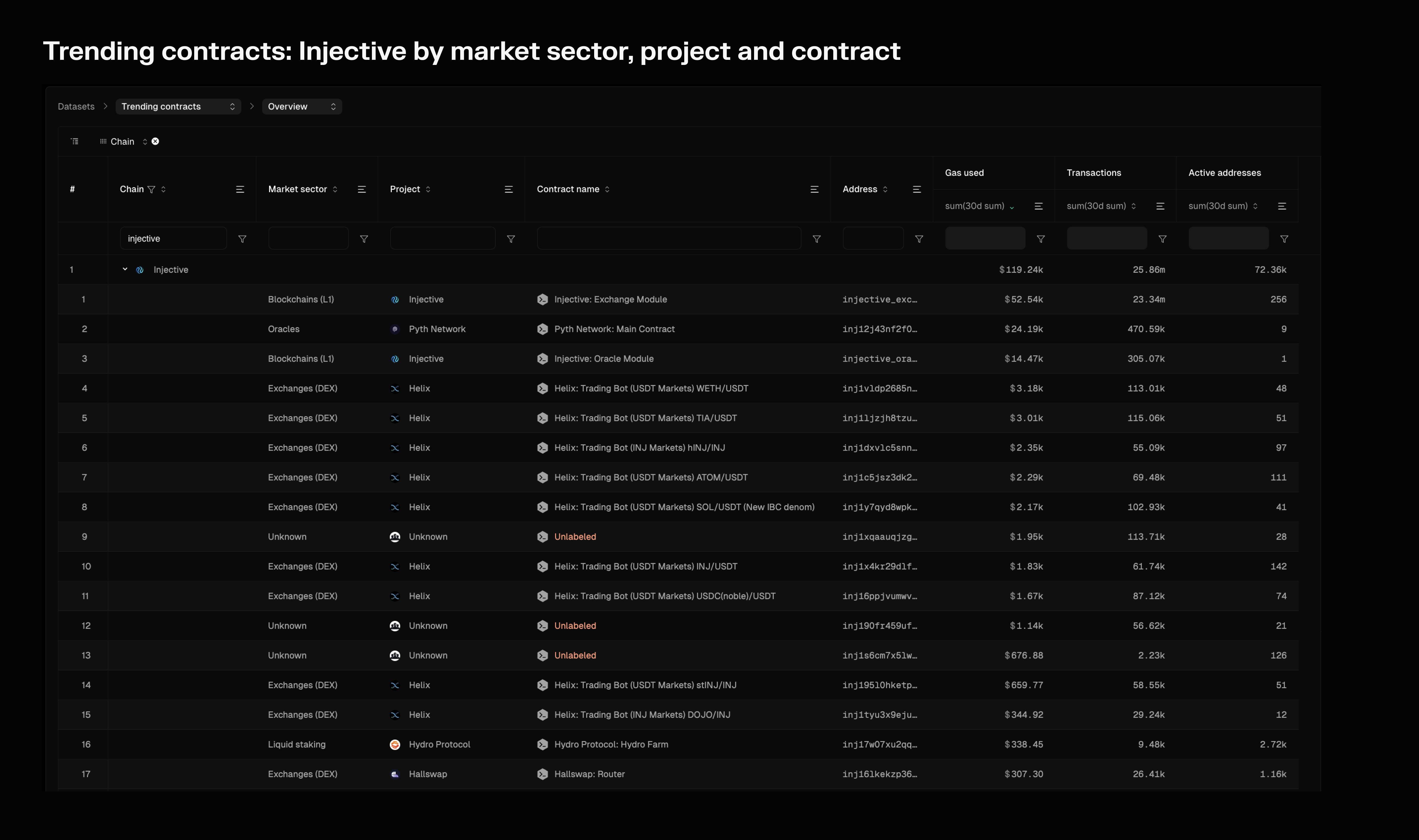Open the Contract name column menu icon

(x=814, y=190)
